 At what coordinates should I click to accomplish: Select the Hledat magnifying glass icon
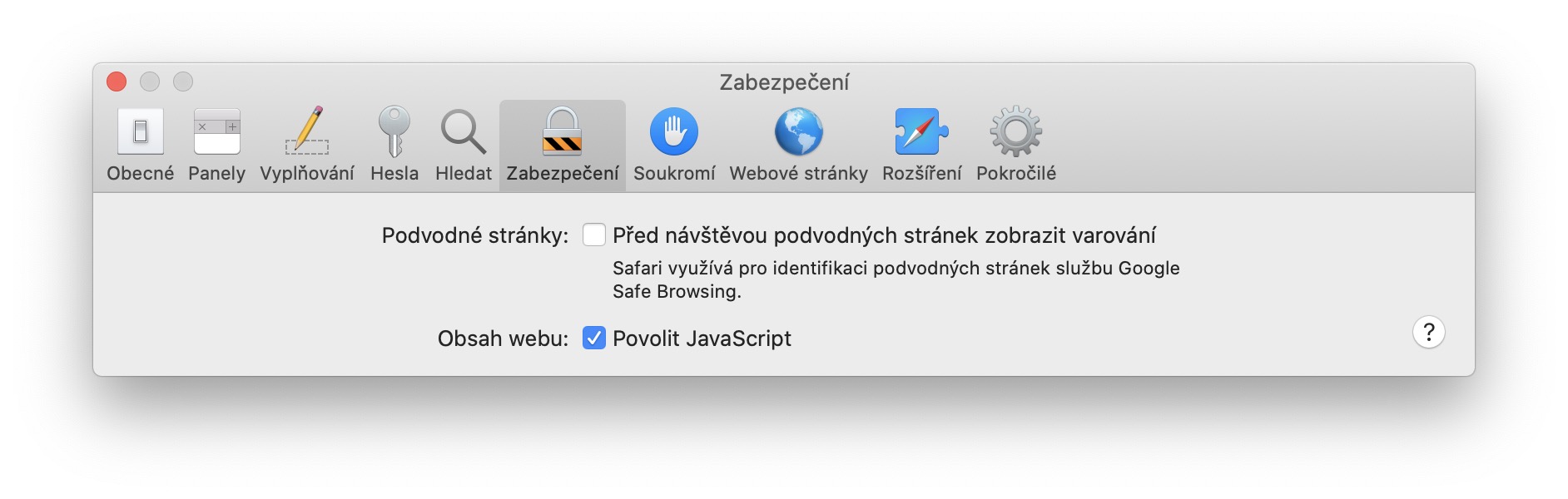463,131
